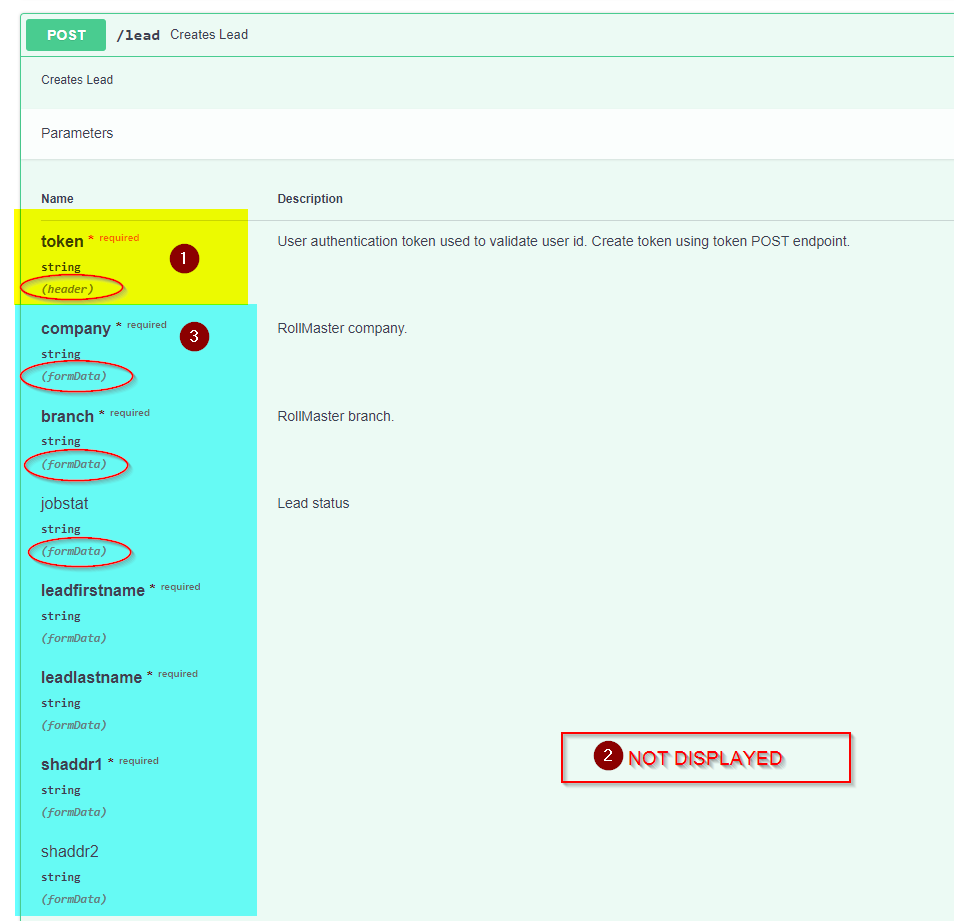Click the circled (formData) label under company
The image size is (954, 921).
pos(74,376)
